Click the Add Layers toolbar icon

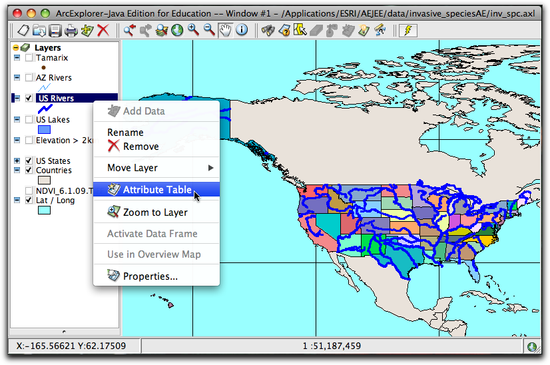point(87,30)
